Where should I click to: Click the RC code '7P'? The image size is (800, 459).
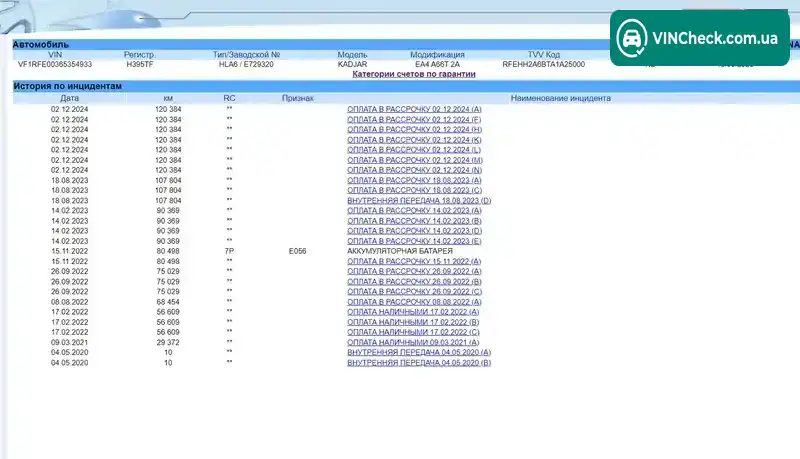230,251
